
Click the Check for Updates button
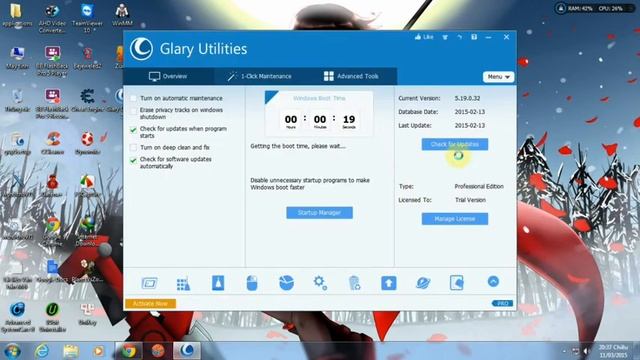pos(455,144)
